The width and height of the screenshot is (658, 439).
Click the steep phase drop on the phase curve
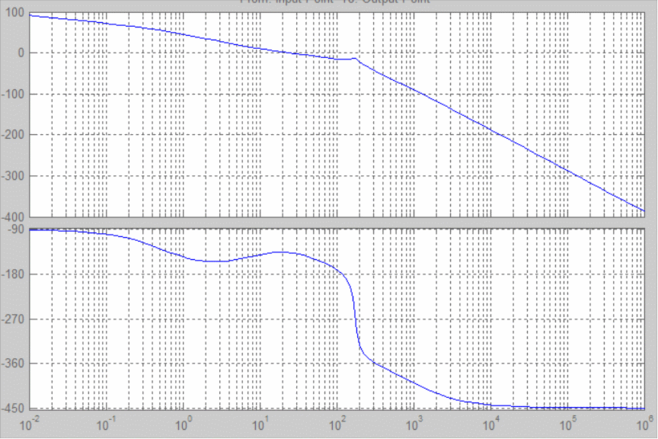[x=355, y=319]
